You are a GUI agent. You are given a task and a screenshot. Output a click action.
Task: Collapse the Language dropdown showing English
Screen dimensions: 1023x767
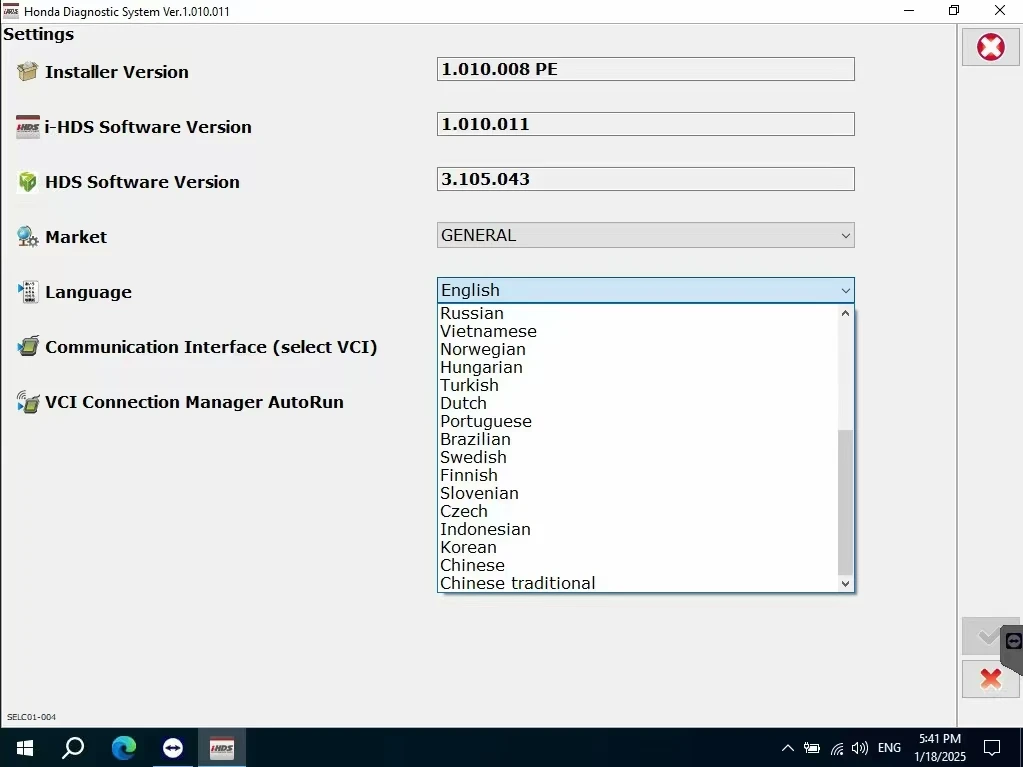pyautogui.click(x=645, y=290)
